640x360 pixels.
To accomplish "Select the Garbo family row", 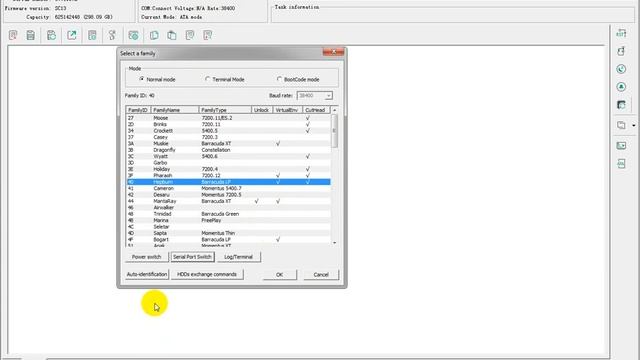I will click(x=228, y=162).
